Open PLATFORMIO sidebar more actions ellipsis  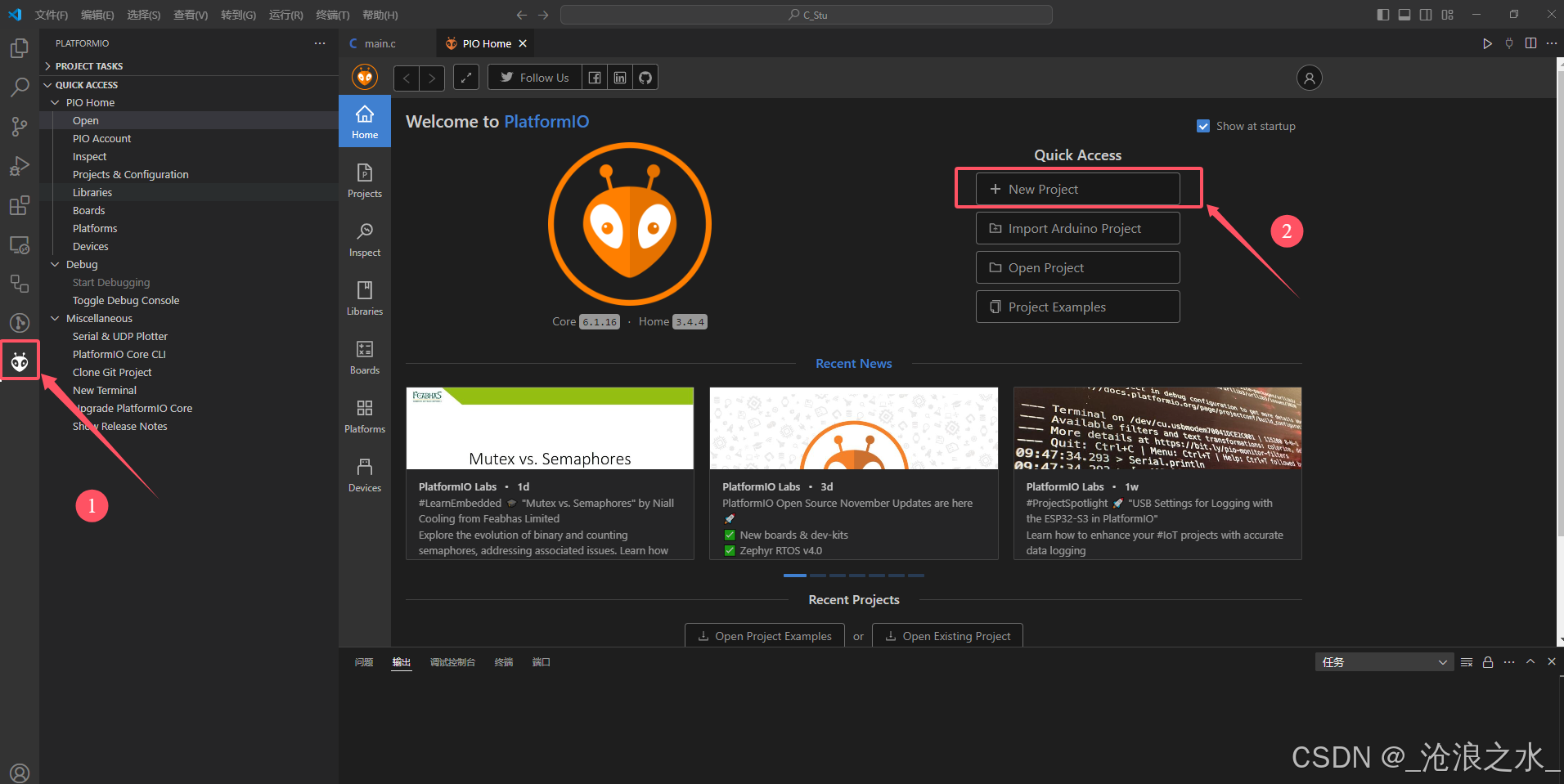coord(320,43)
